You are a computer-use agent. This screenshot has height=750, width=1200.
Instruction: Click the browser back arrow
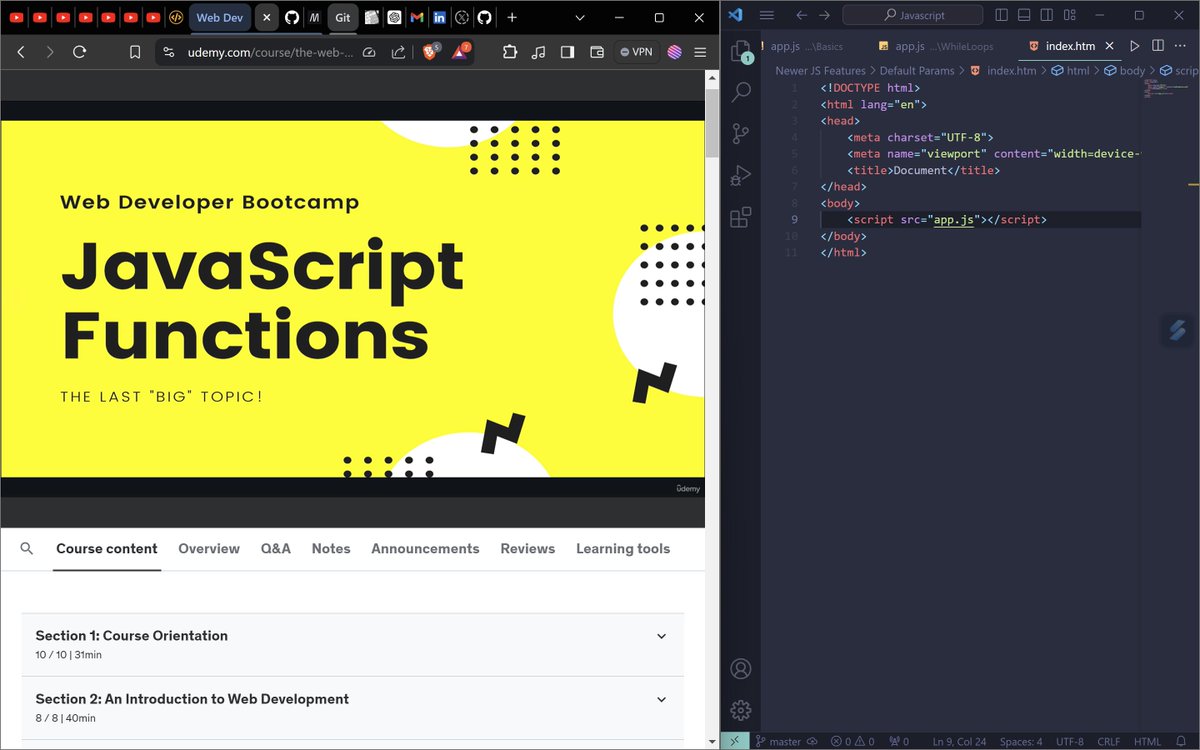coord(21,52)
